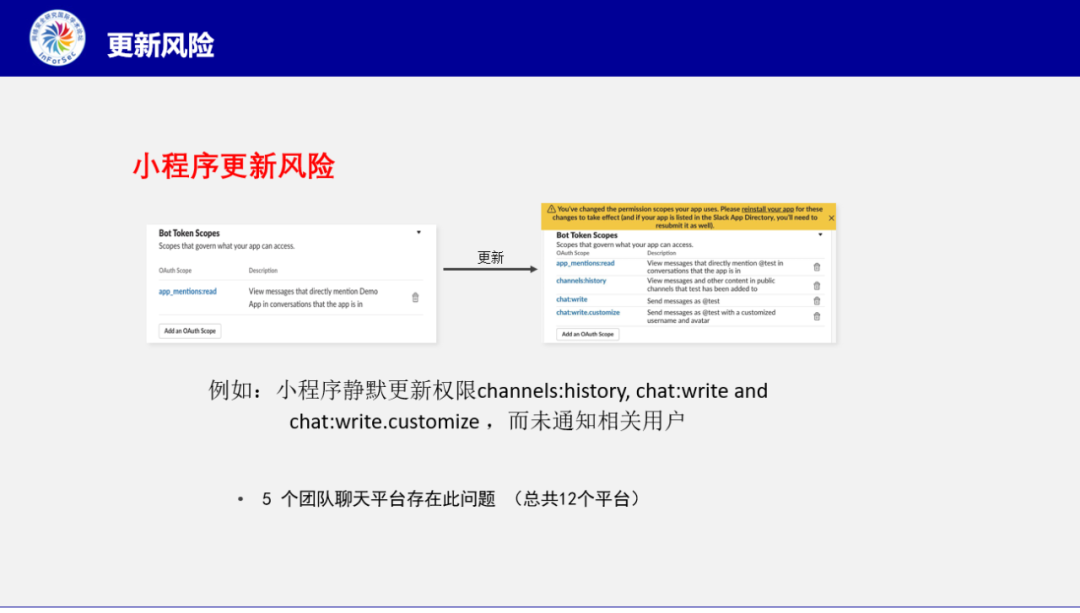Collapse the right Bot Token Scopes panel
The image size is (1080, 613).
pyautogui.click(x=820, y=235)
